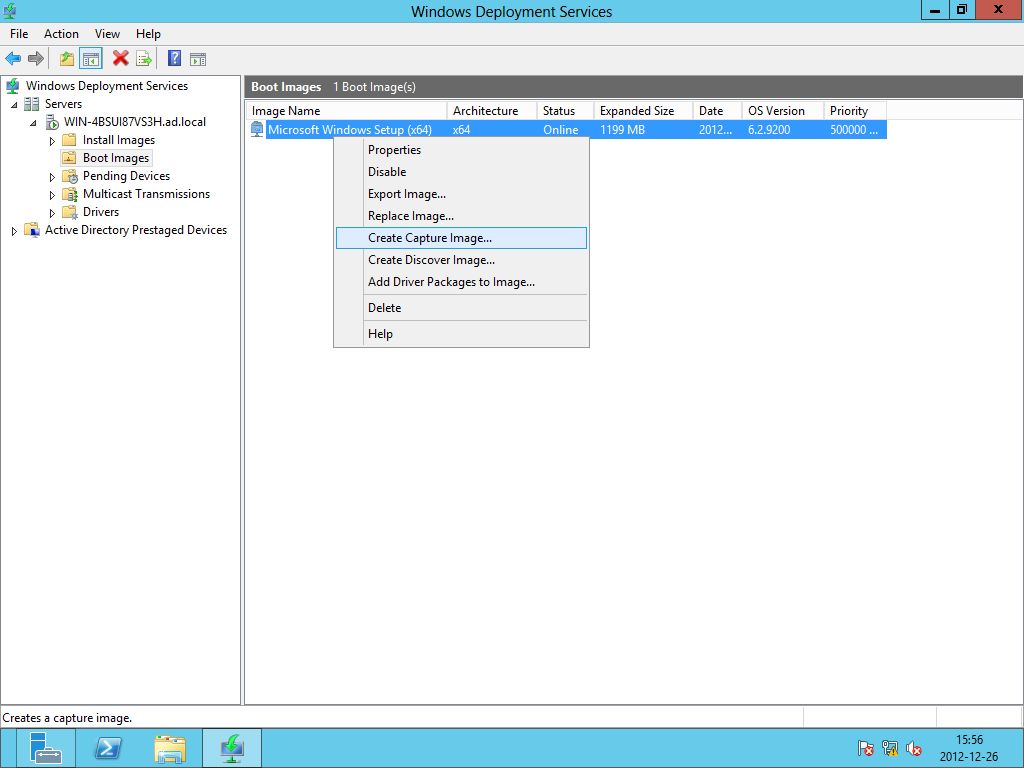Open the Help menu in menu bar
The width and height of the screenshot is (1024, 768).
(148, 34)
